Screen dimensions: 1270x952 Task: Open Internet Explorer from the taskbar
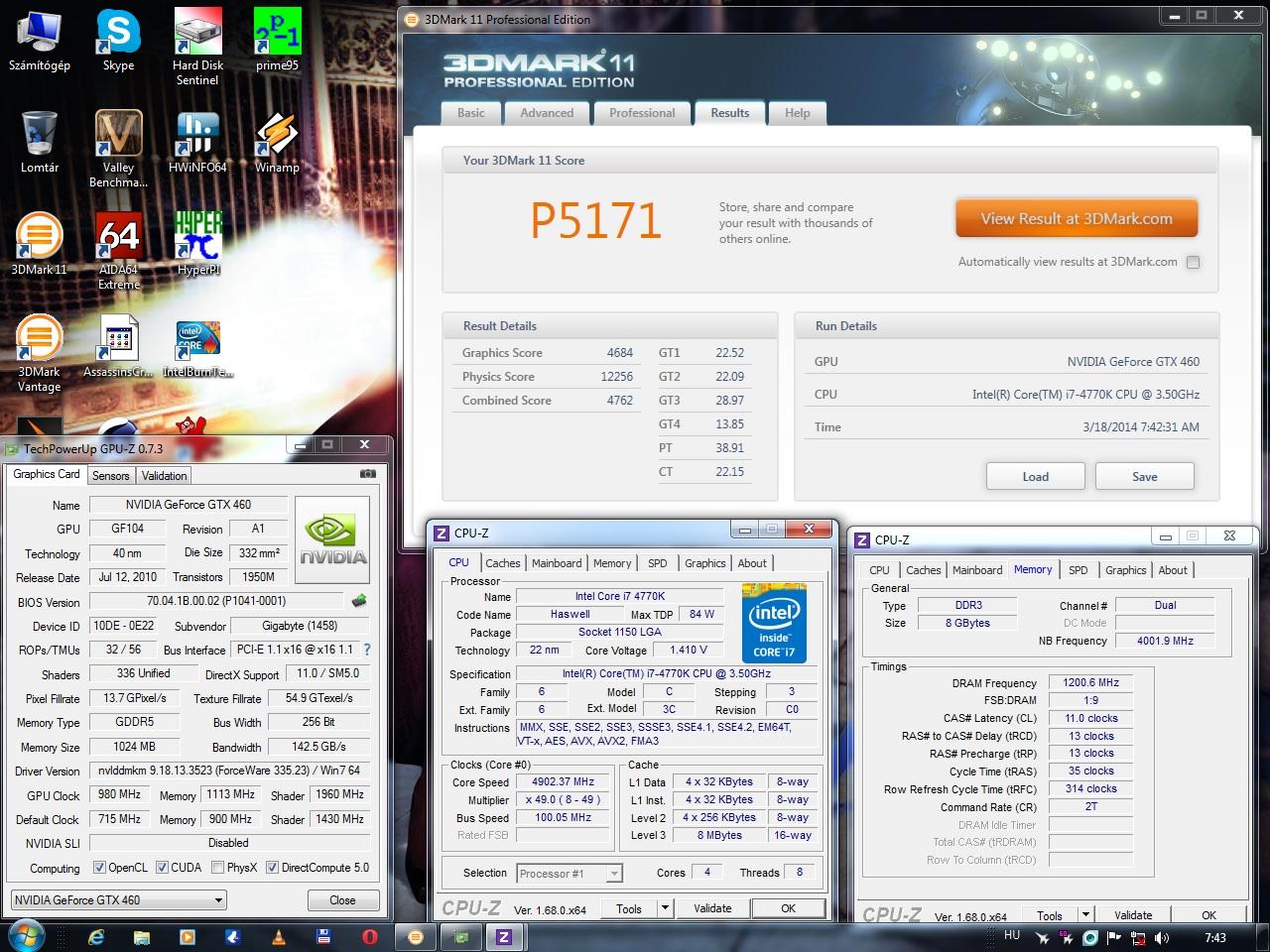(96, 936)
